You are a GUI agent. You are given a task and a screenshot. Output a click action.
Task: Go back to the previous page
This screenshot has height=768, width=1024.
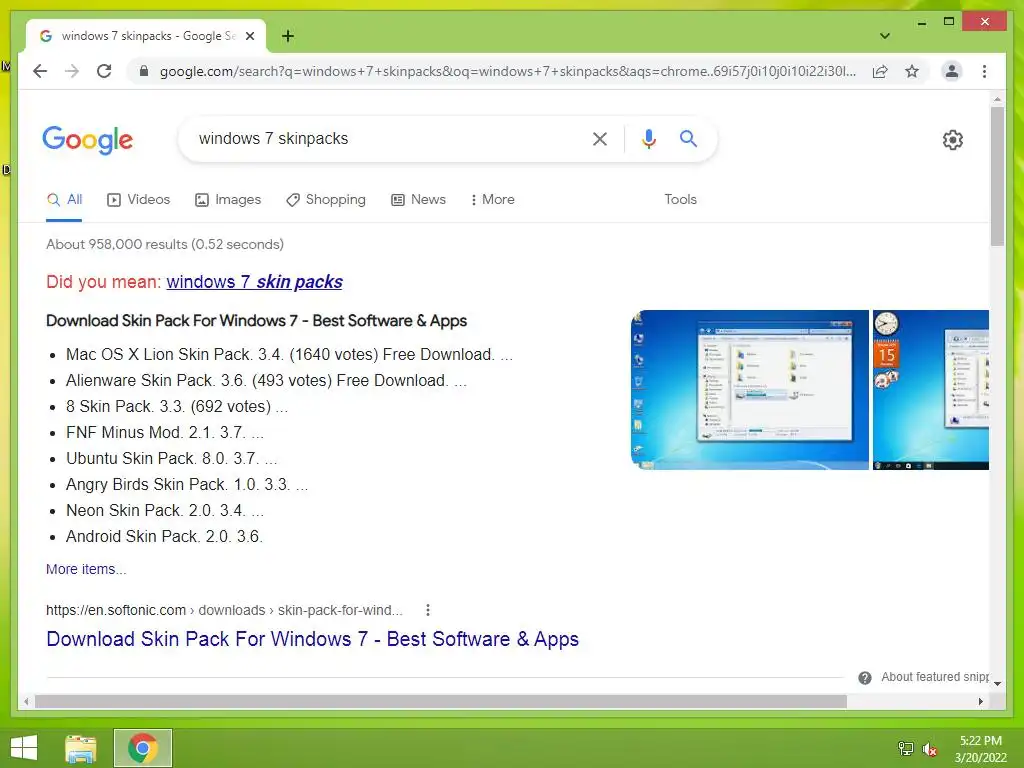[40, 71]
